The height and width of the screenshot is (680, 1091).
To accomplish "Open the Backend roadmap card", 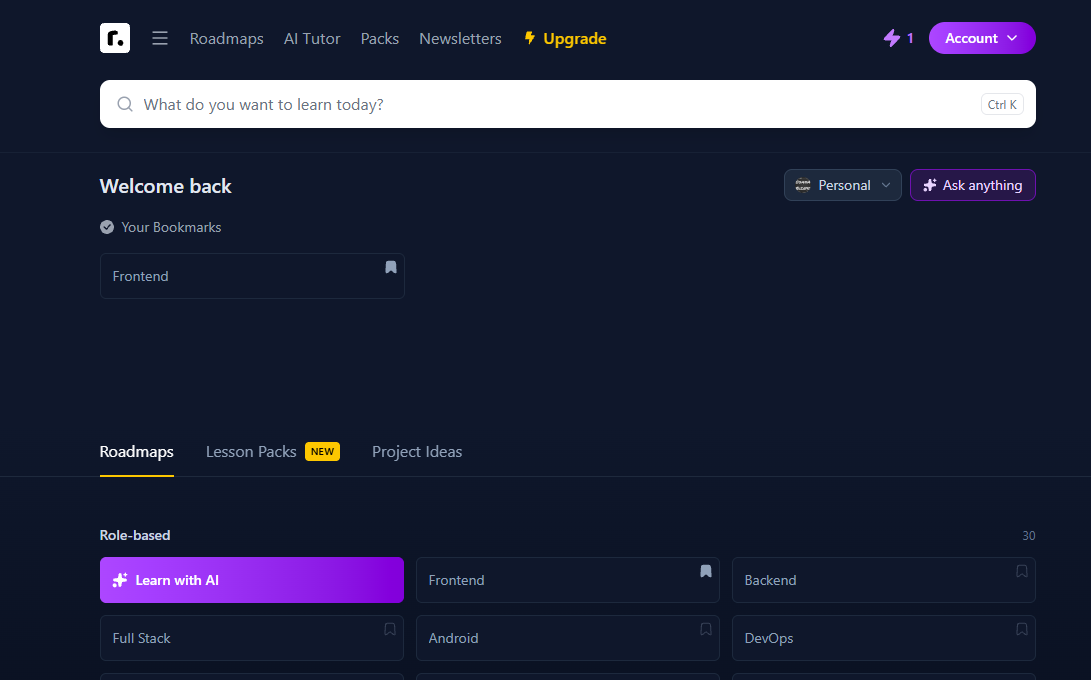I will pyautogui.click(x=884, y=580).
